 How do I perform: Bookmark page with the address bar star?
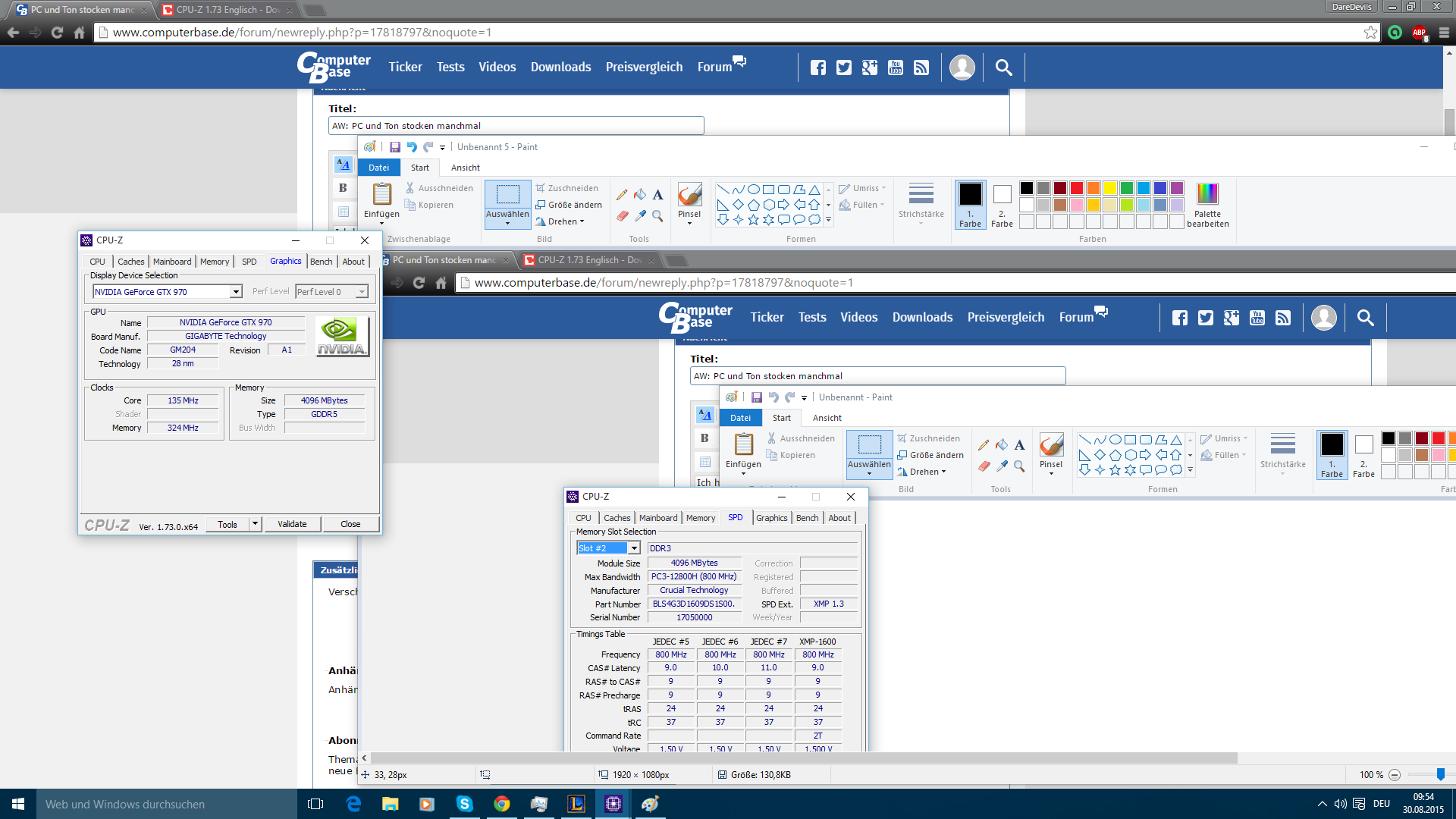point(1370,33)
